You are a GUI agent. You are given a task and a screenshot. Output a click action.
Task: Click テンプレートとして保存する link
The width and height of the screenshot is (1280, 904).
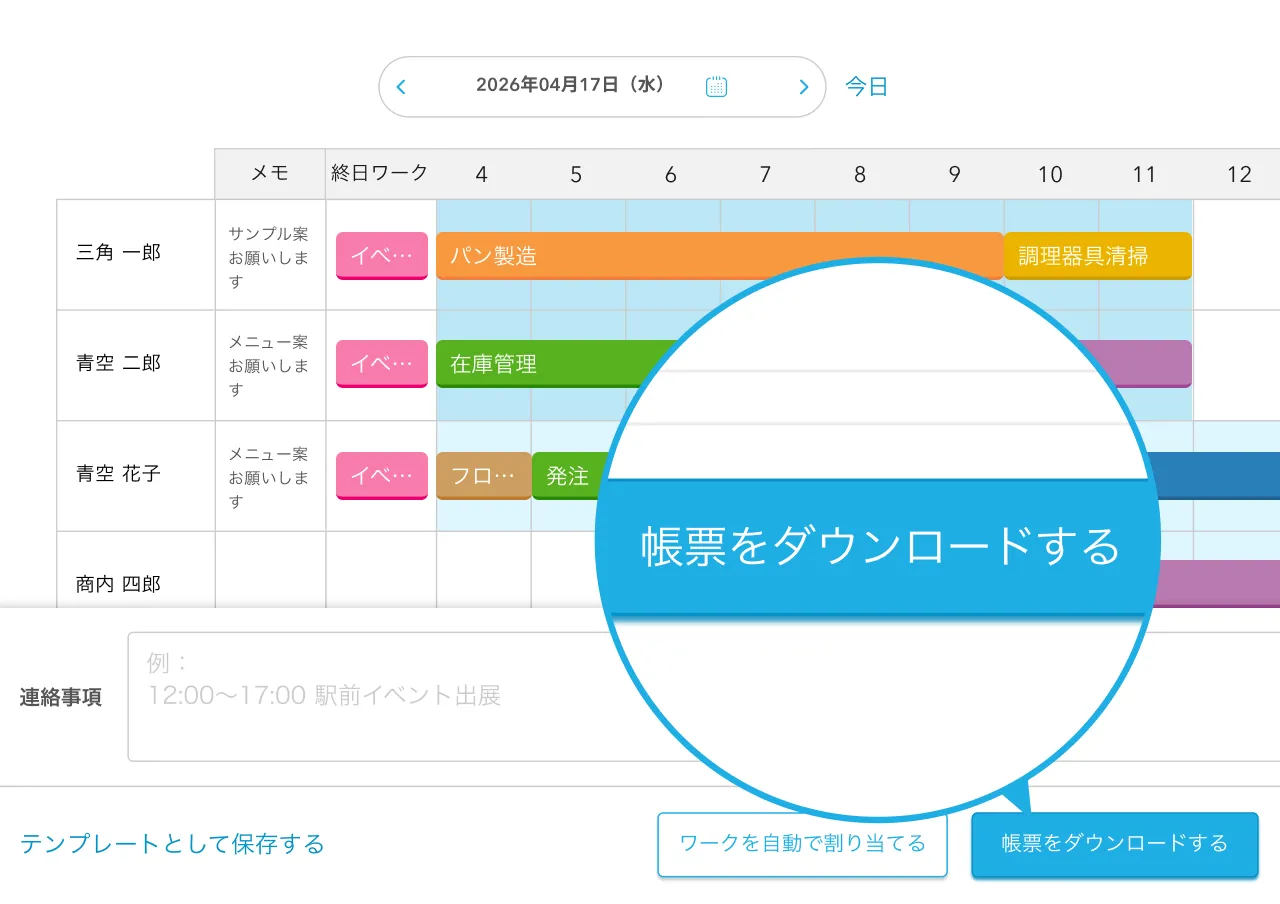172,844
